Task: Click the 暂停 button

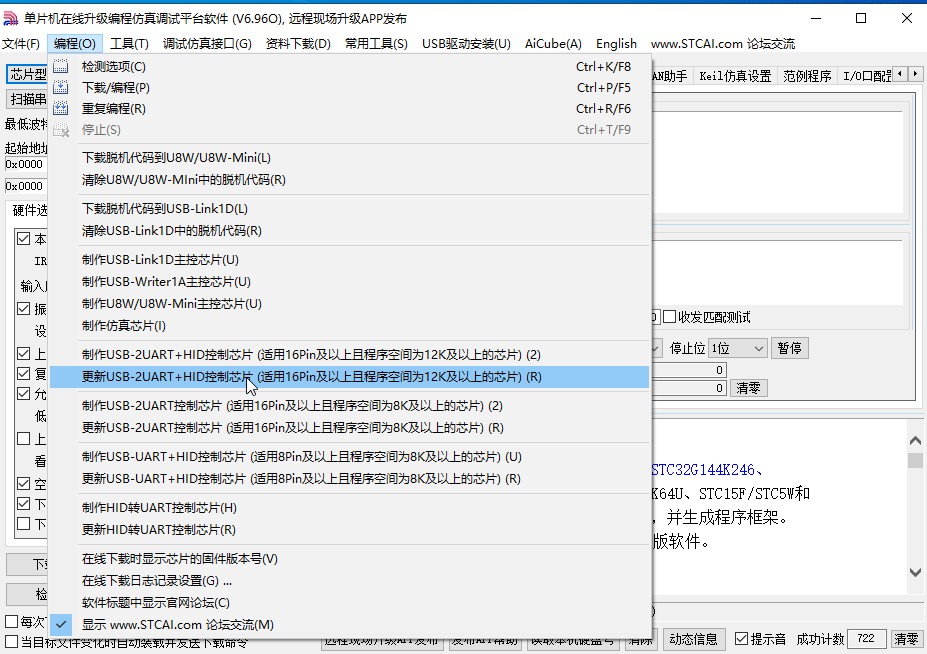Action: (x=789, y=348)
